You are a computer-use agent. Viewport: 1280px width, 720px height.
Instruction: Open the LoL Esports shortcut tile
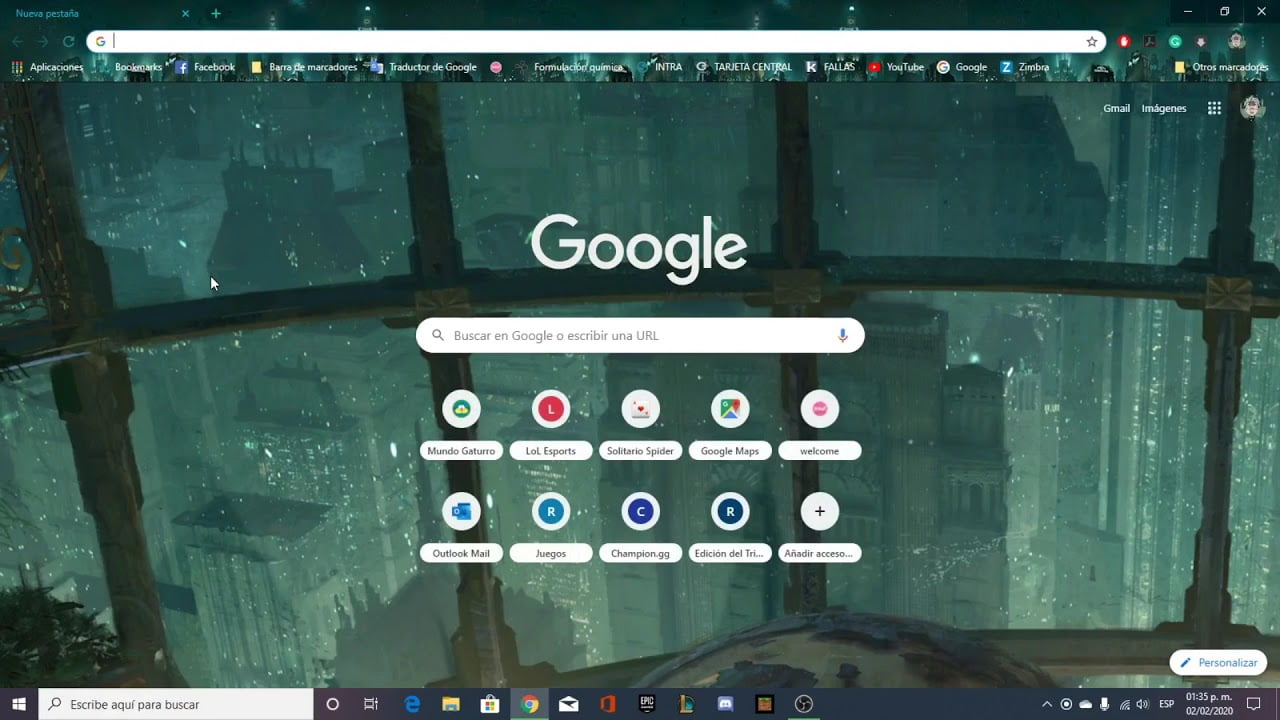pyautogui.click(x=551, y=425)
